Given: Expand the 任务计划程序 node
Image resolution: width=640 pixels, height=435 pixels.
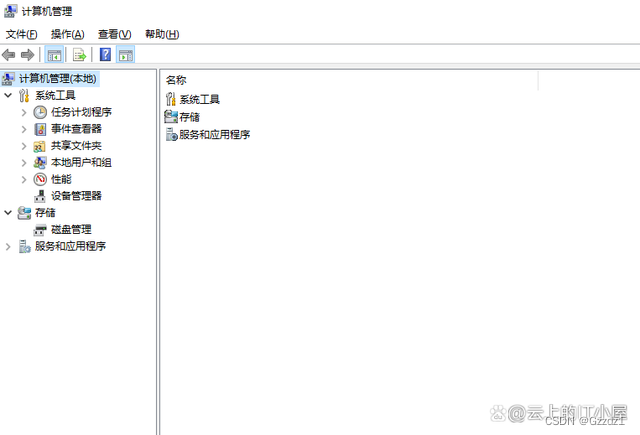Looking at the screenshot, I should tap(24, 112).
